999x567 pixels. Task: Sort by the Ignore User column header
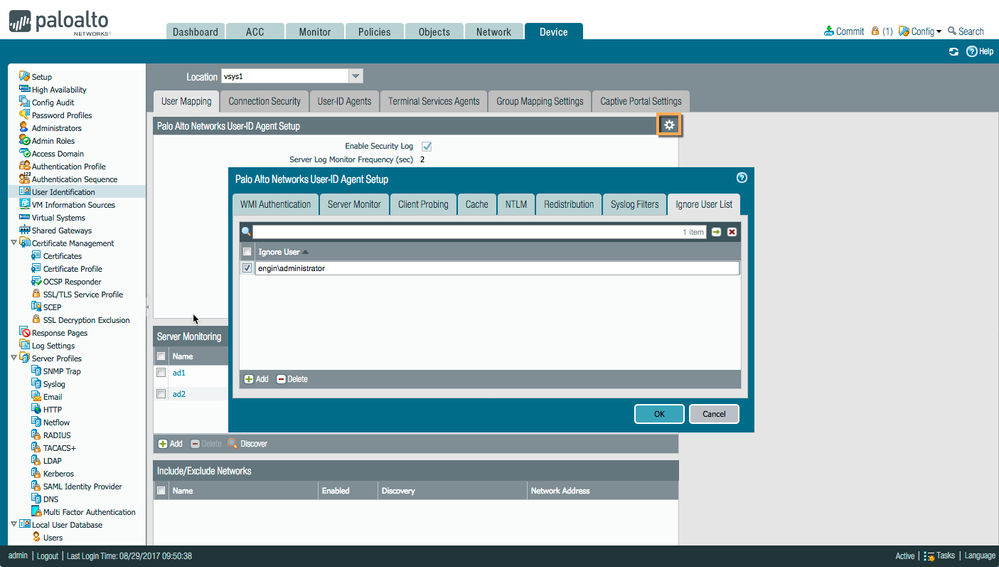(x=279, y=252)
